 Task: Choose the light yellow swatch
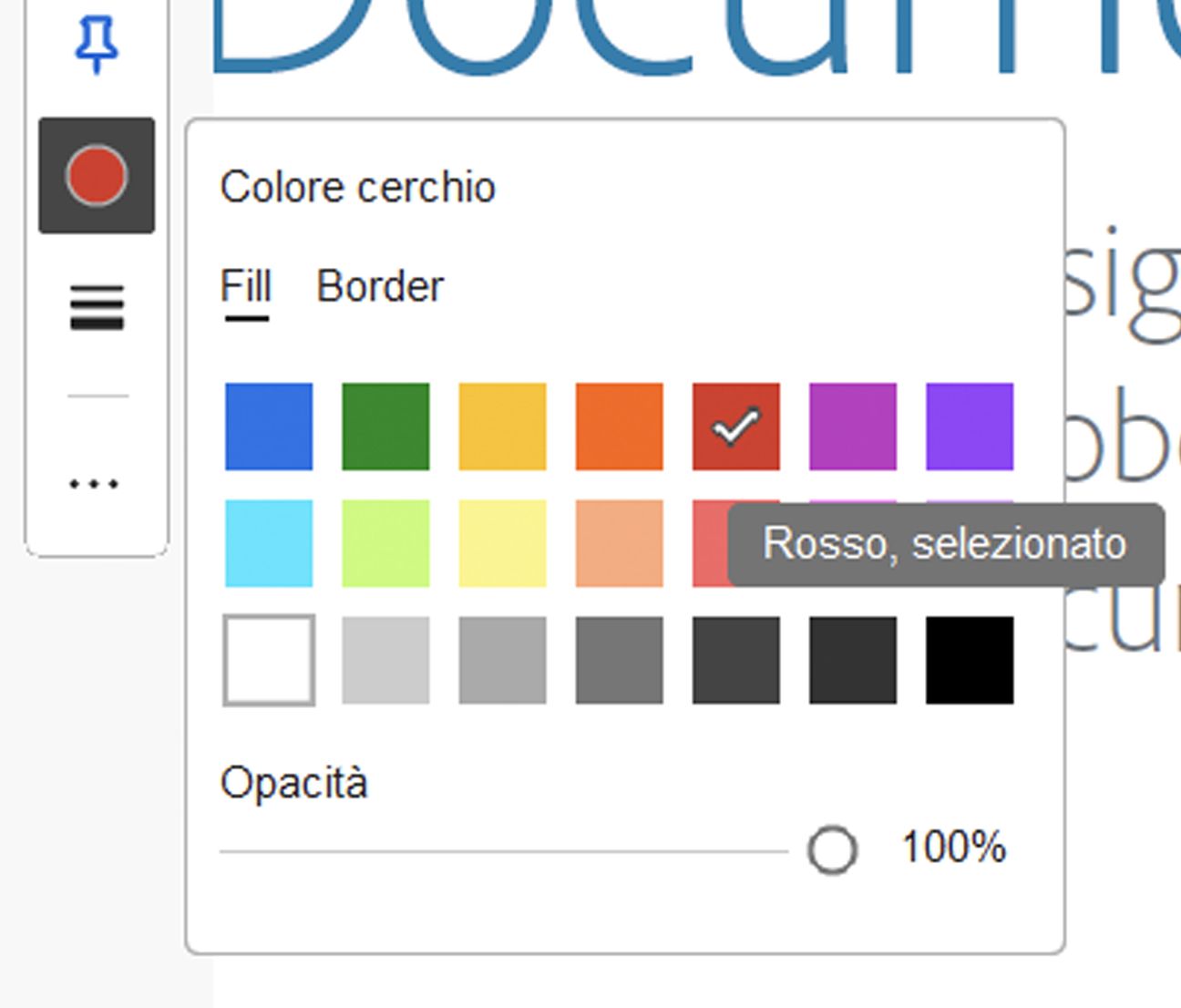click(502, 543)
